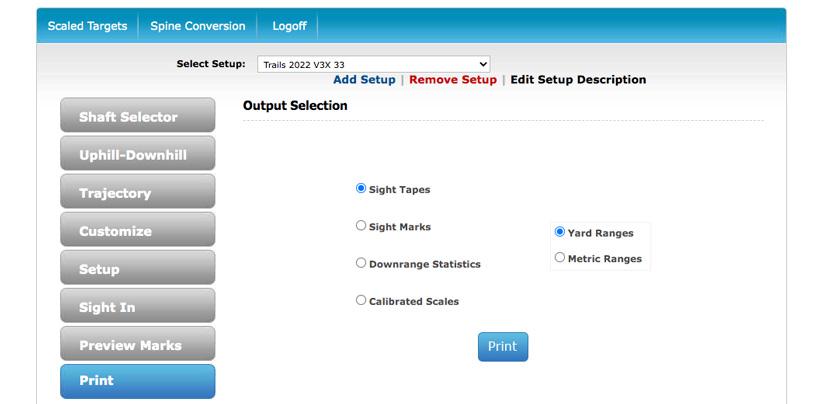
Task: Navigate to the Trajectory section
Action: 137,192
